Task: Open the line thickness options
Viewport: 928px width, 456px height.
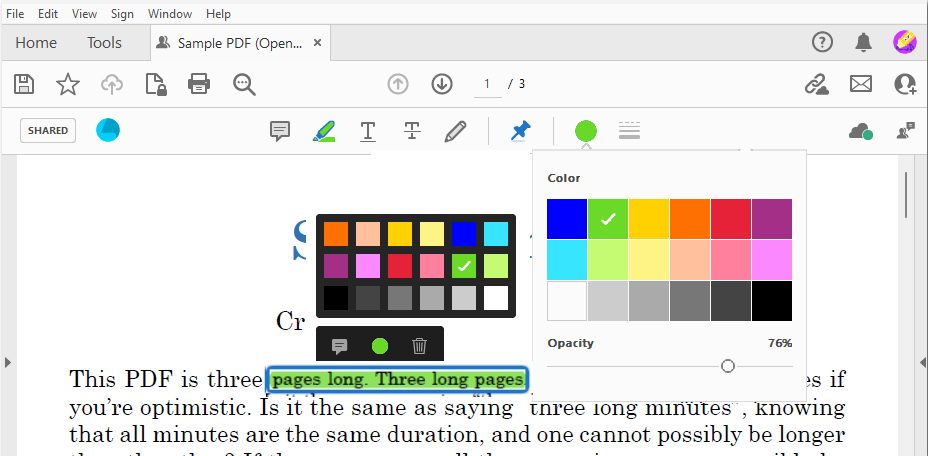Action: coord(630,131)
